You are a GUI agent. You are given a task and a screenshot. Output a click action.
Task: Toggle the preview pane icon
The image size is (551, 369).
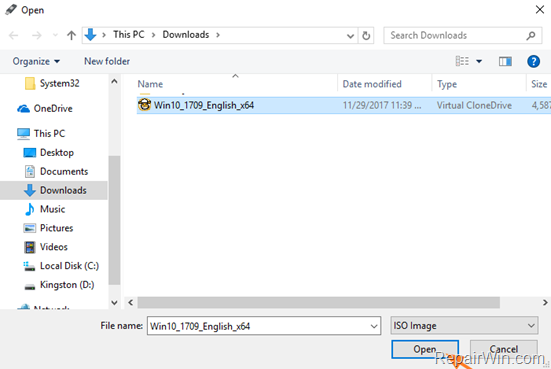[505, 62]
